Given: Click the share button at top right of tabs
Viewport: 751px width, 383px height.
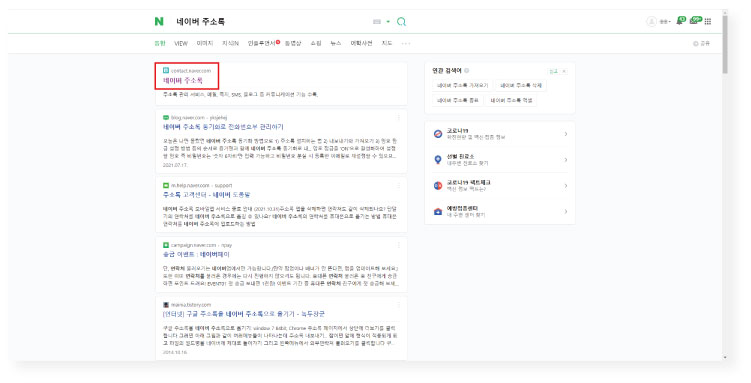Looking at the screenshot, I should pos(701,43).
